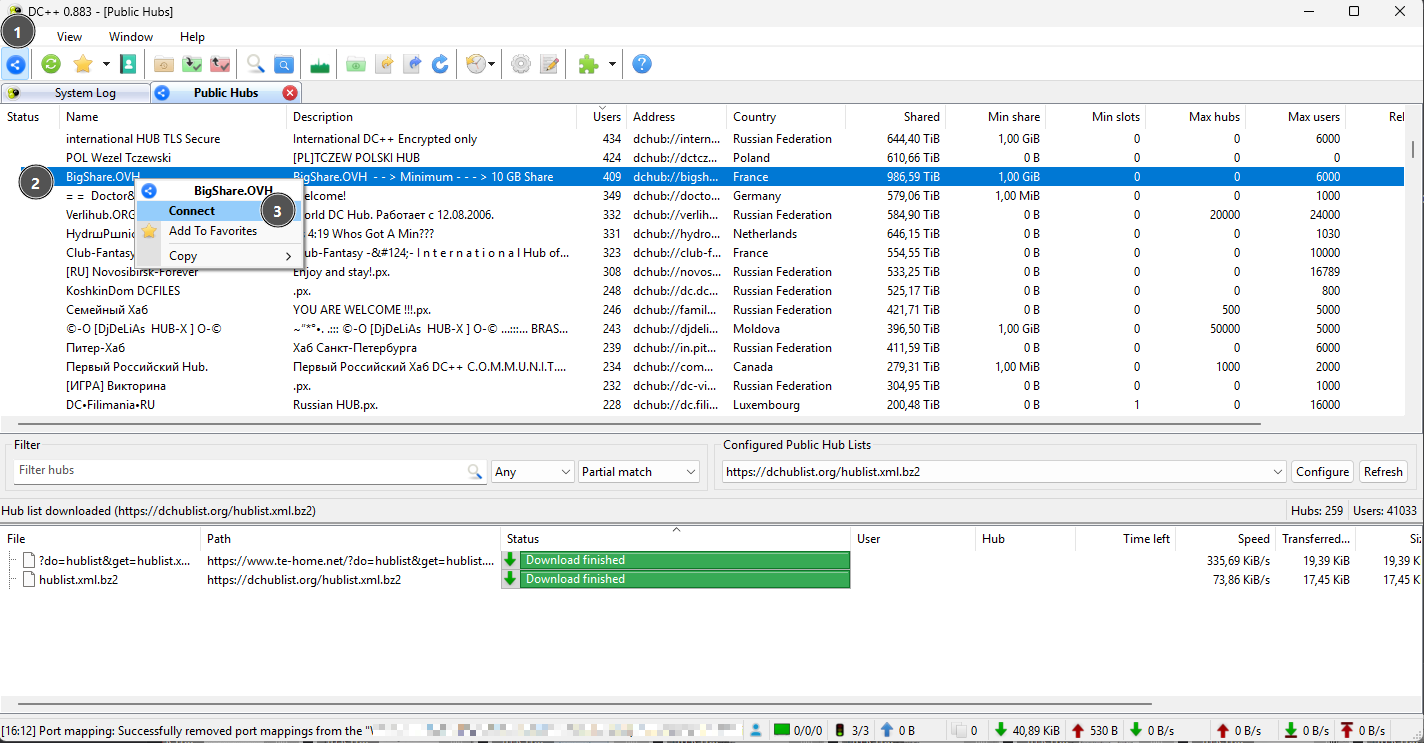Click the green slots indicator 0/0/0
This screenshot has height=743, width=1424.
[798, 731]
